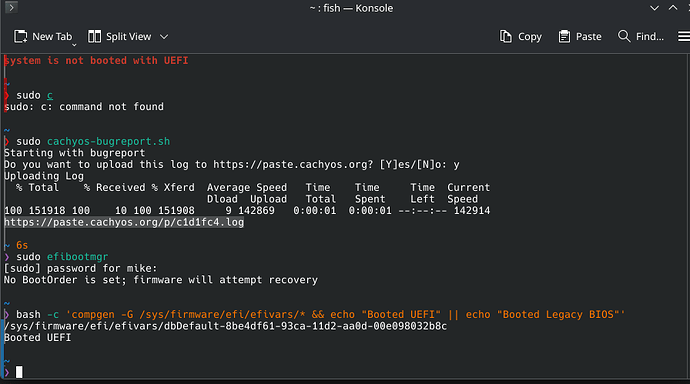The image size is (690, 384).
Task: Click the terminal cursor at the prompt
Action: pos(19,372)
